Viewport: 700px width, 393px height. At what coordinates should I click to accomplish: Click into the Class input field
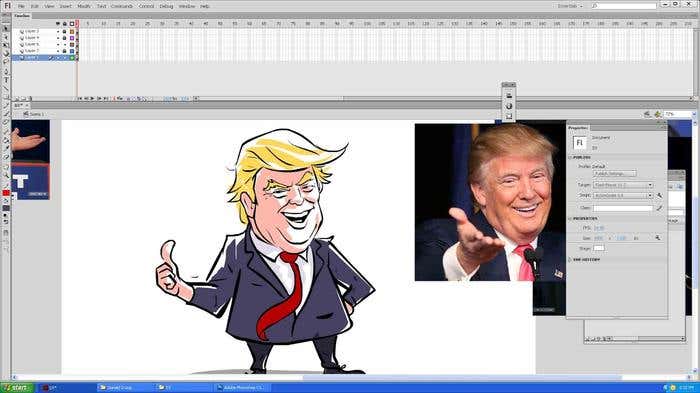click(623, 208)
